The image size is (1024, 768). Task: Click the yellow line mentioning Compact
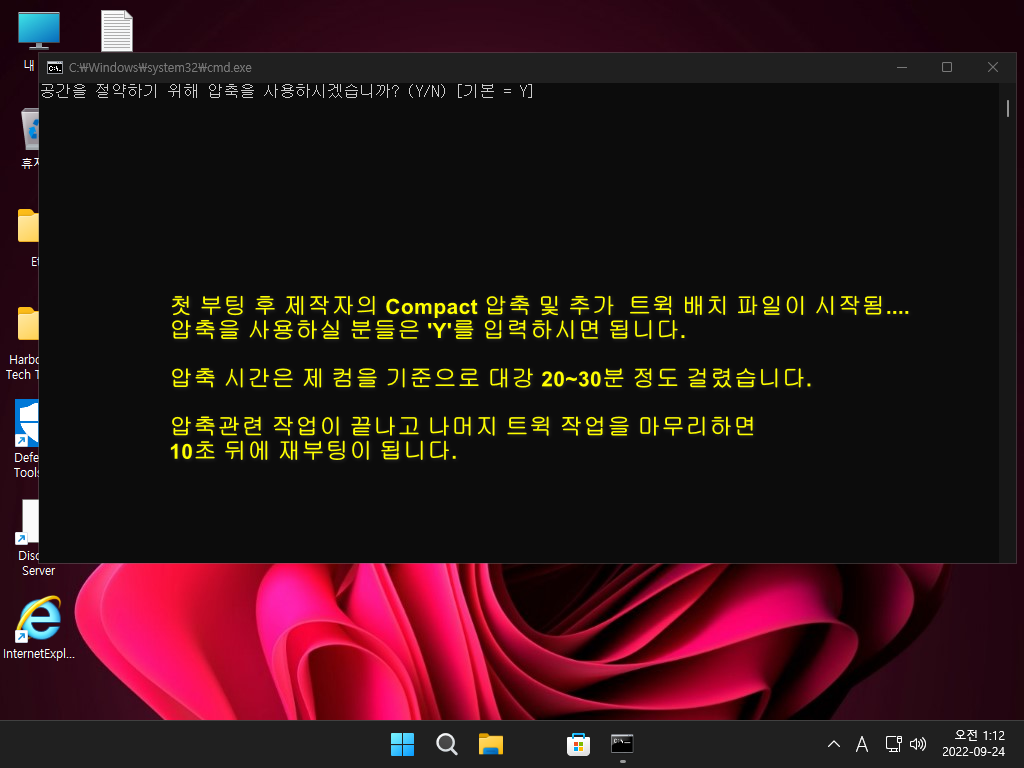pyautogui.click(x=539, y=306)
